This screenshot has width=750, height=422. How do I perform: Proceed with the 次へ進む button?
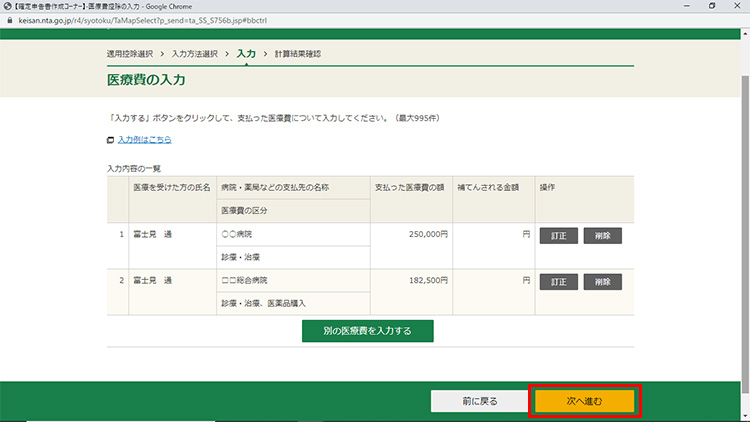pos(584,400)
